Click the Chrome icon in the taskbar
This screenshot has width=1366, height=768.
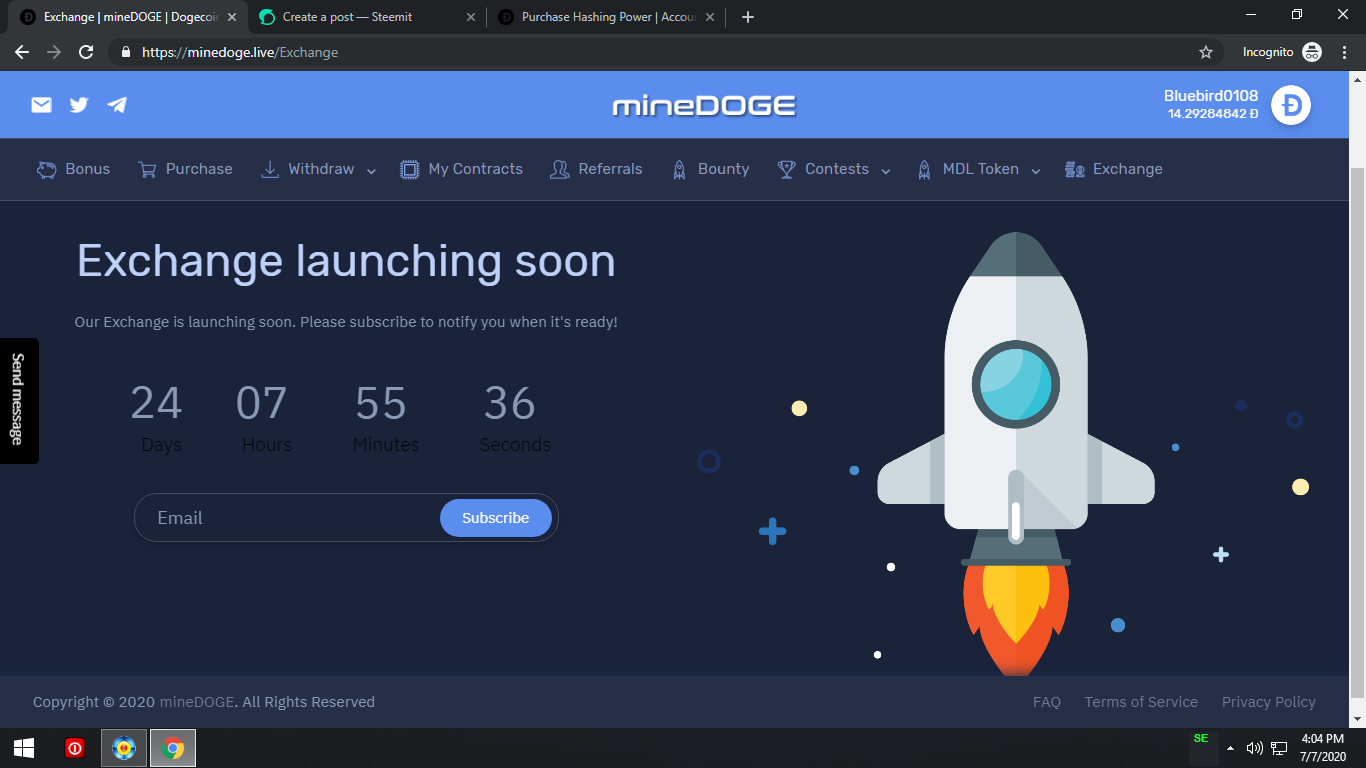coord(173,748)
